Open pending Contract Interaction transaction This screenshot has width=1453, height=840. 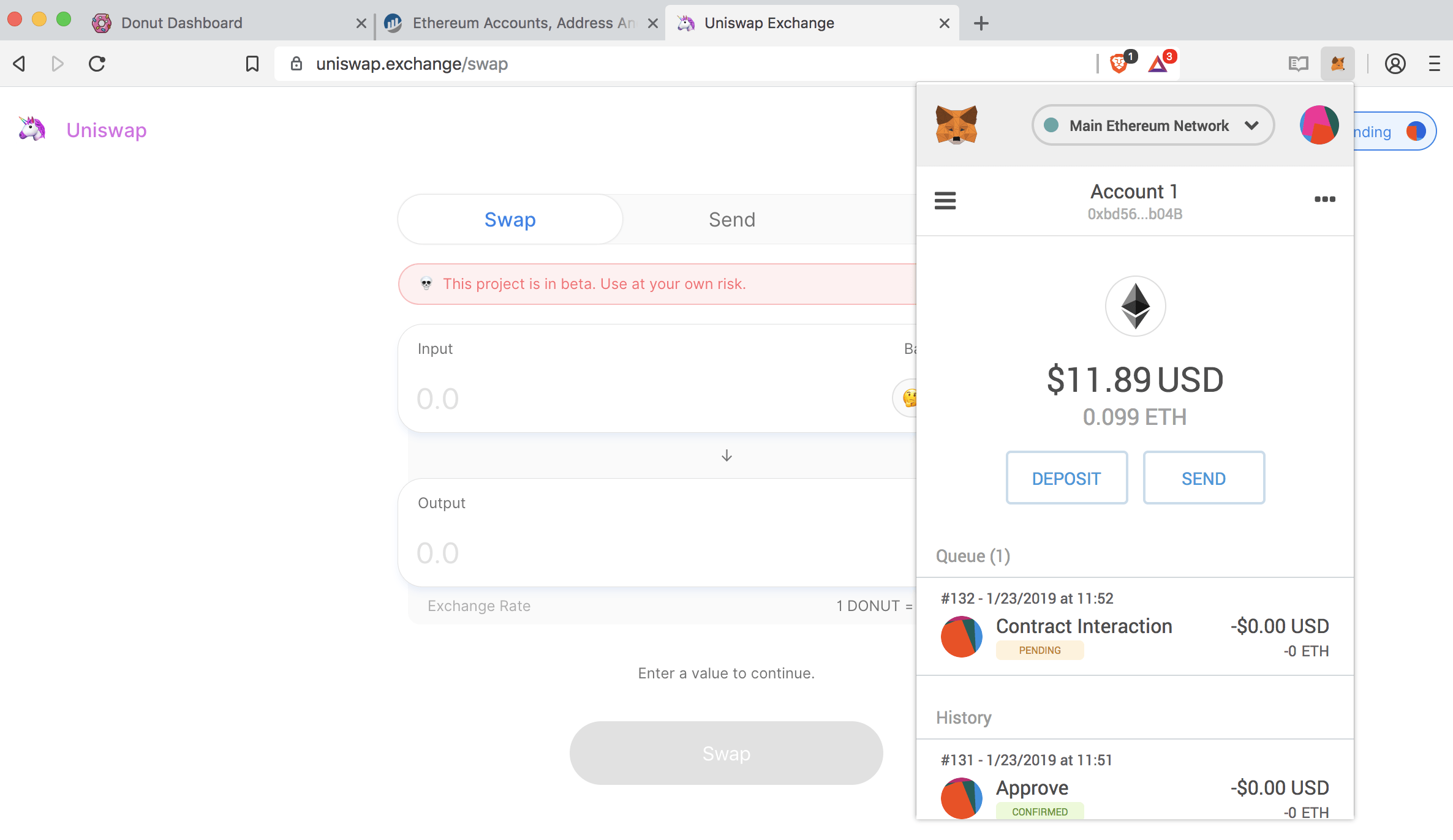pos(1134,626)
